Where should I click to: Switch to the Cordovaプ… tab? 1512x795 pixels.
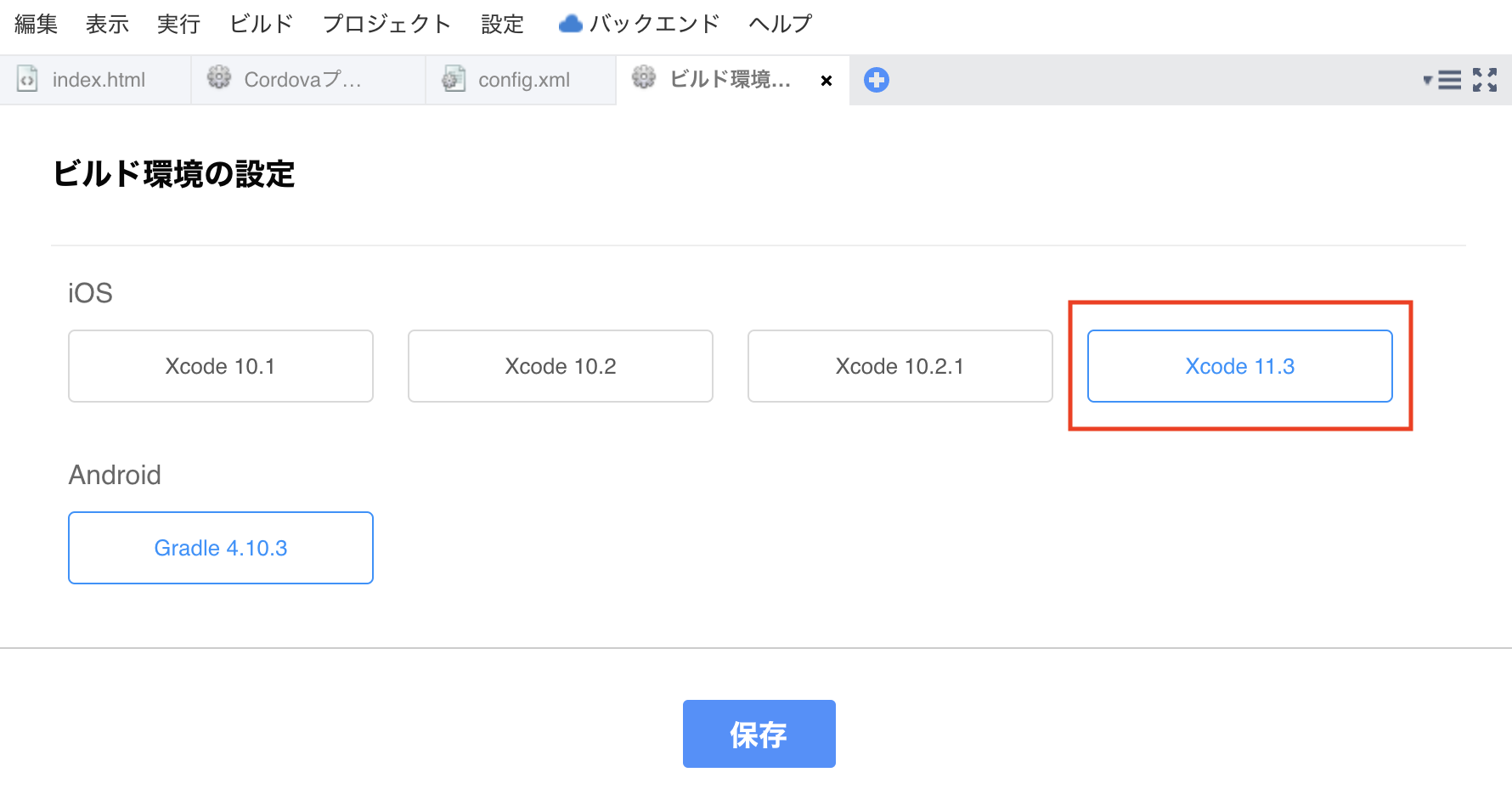point(308,80)
